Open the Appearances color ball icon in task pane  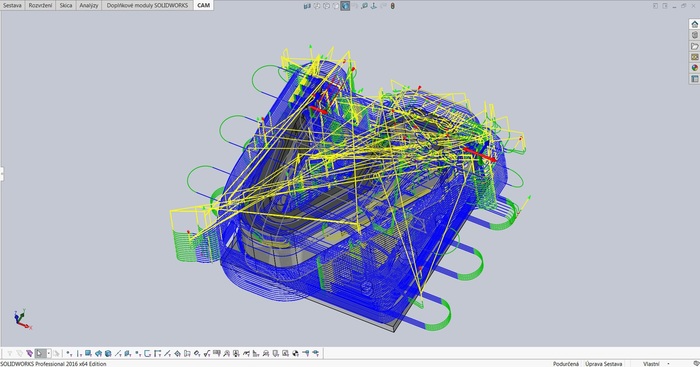click(695, 68)
